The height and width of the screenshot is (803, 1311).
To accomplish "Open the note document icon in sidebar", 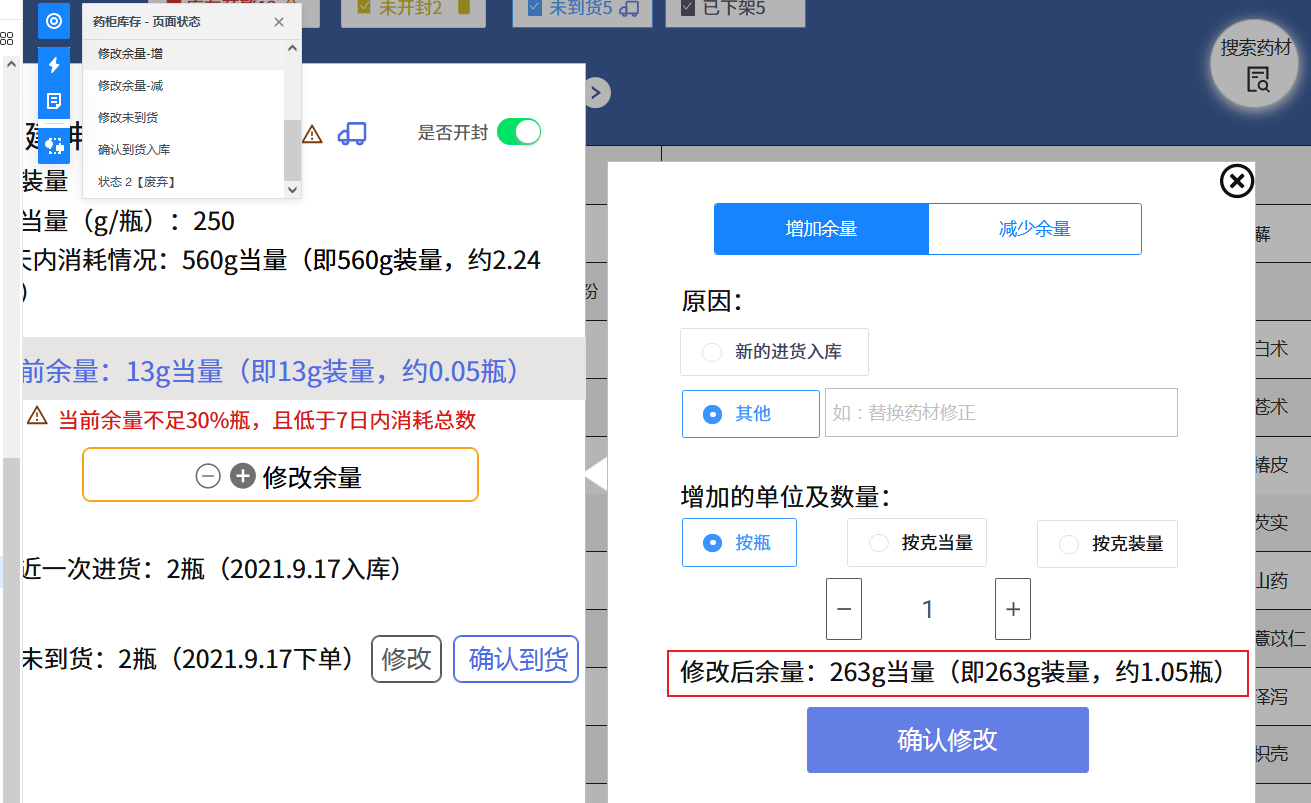I will 54,101.
